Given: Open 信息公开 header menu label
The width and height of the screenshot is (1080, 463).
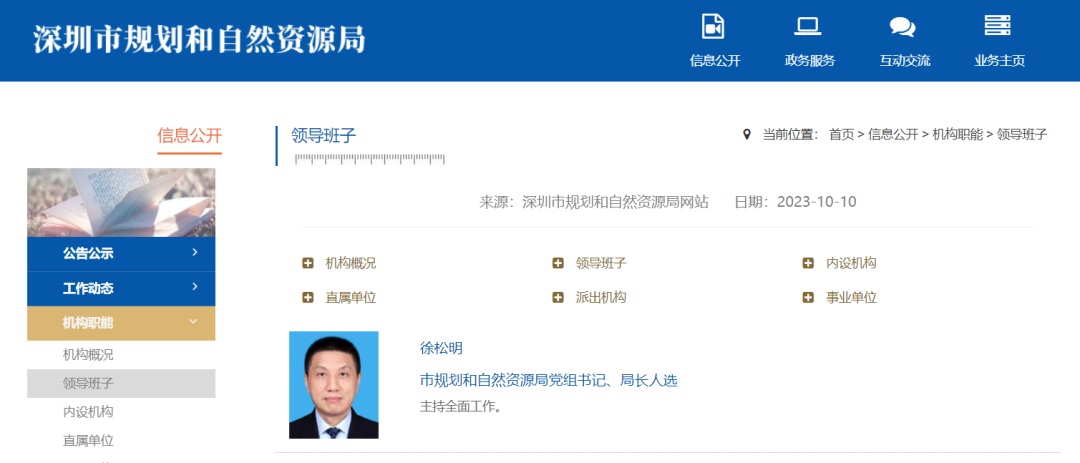Looking at the screenshot, I should coord(715,61).
